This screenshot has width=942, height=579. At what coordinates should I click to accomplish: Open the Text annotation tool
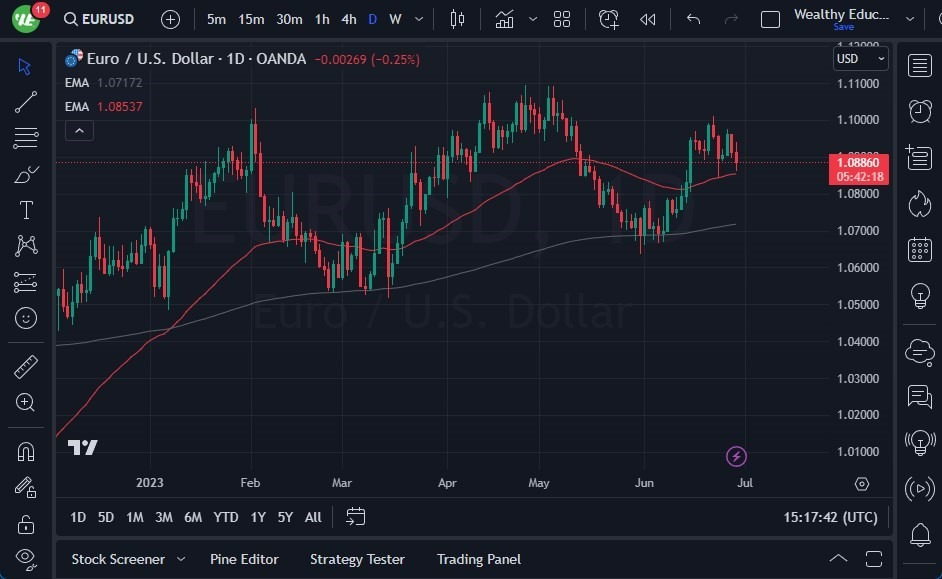25,210
